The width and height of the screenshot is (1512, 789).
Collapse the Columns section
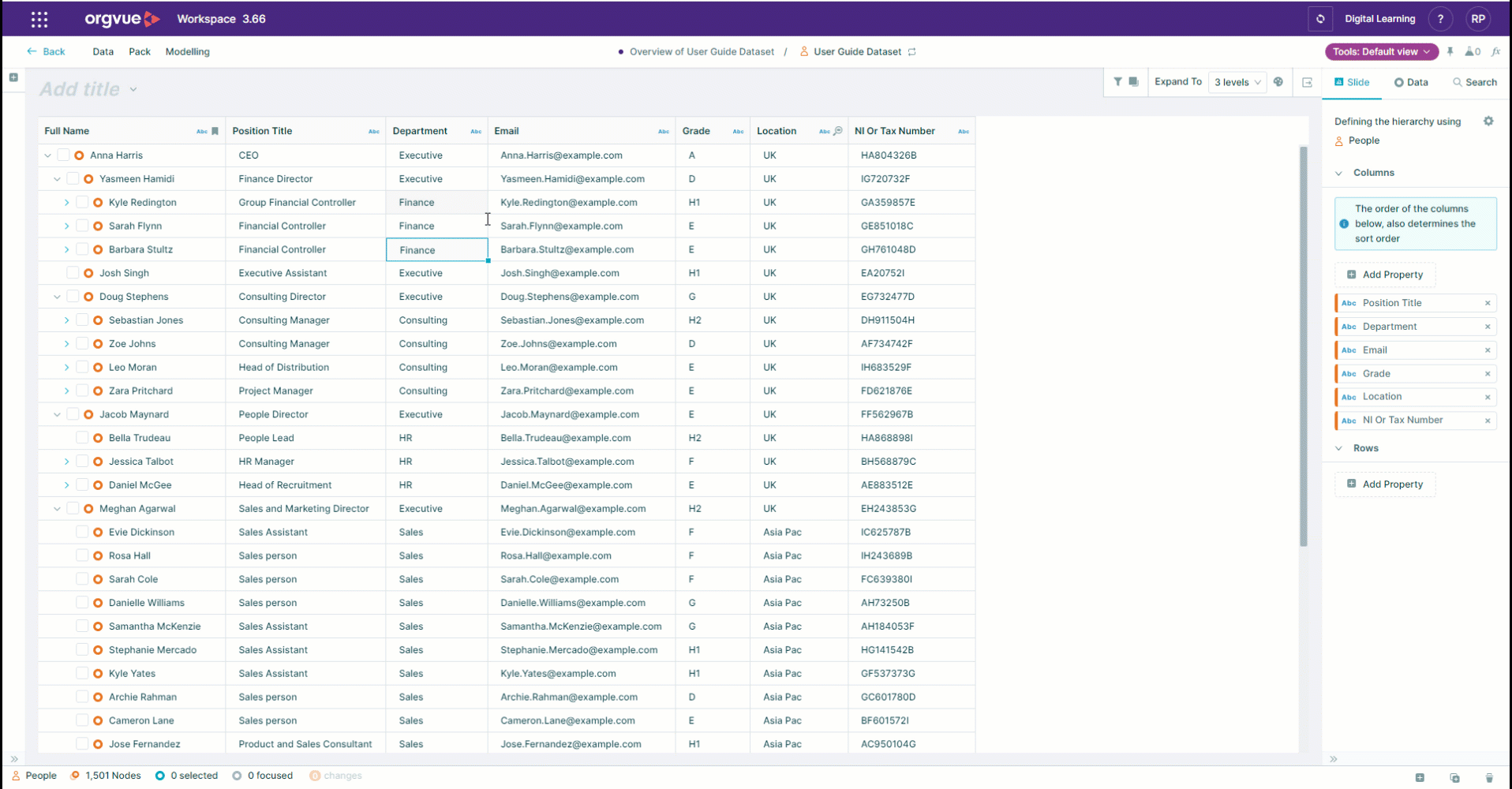point(1338,173)
